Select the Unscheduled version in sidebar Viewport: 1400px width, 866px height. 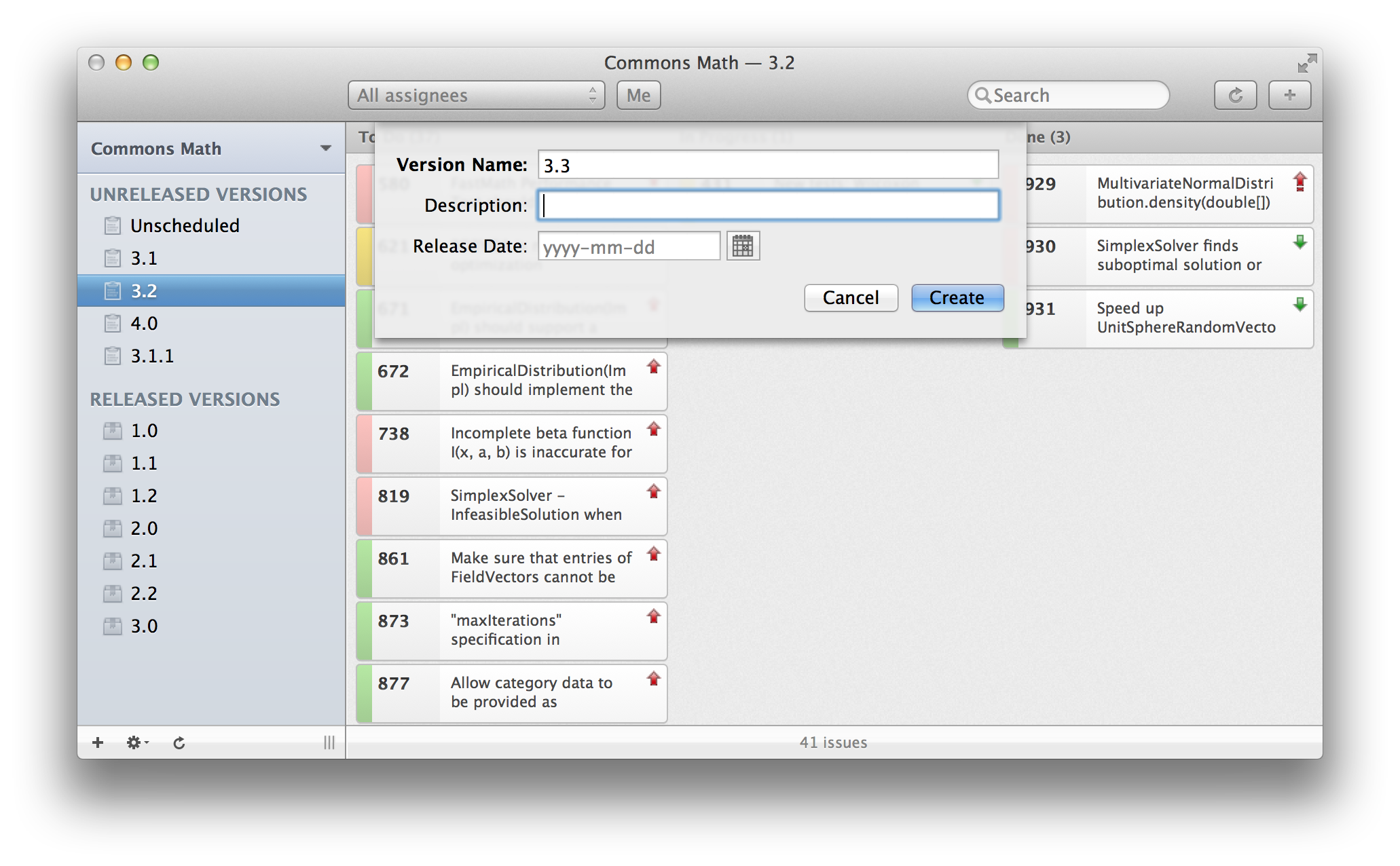coord(185,225)
